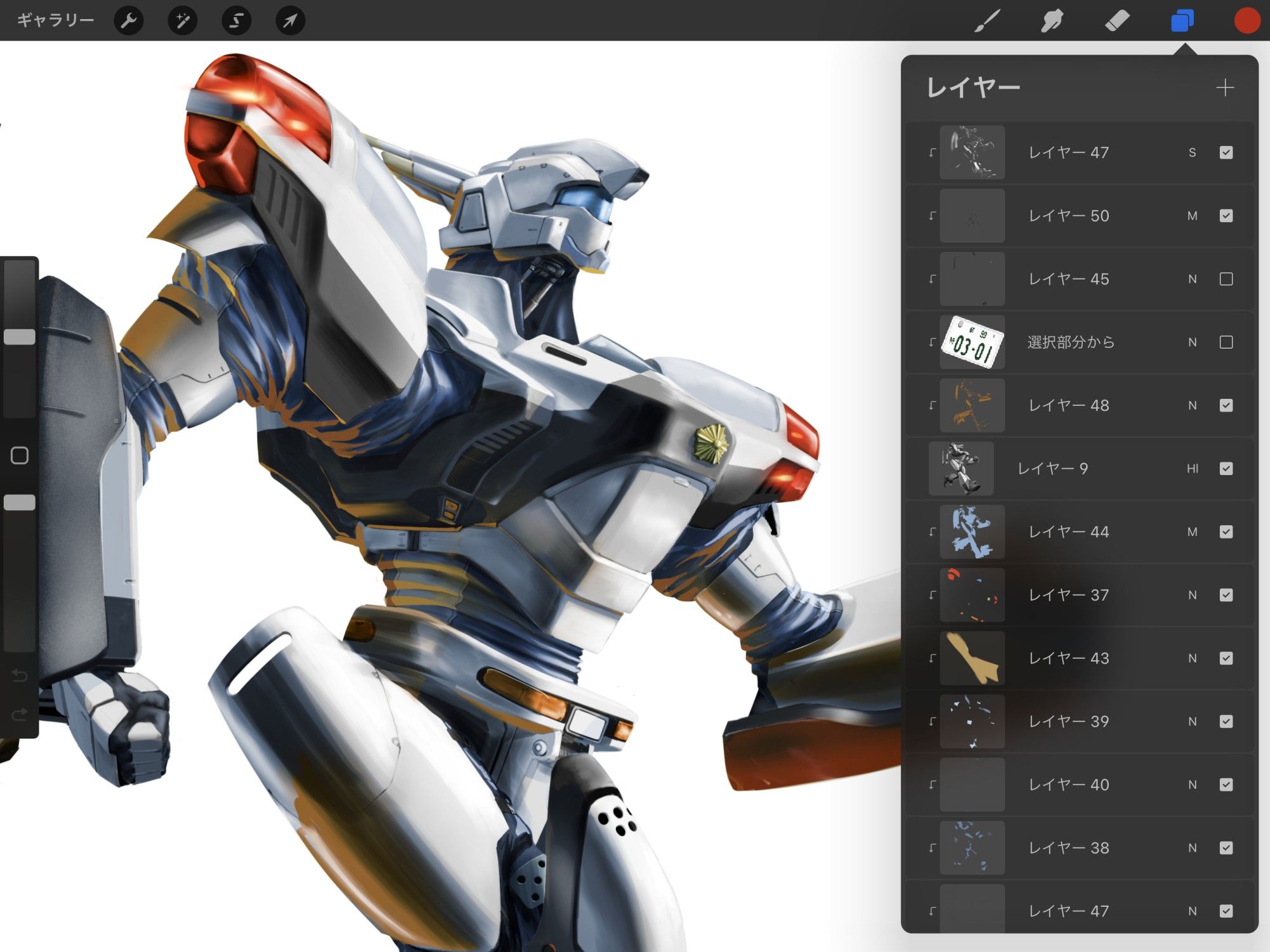Open blend mode N on レイヤー 43
Viewport: 1270px width, 952px height.
(x=1193, y=658)
